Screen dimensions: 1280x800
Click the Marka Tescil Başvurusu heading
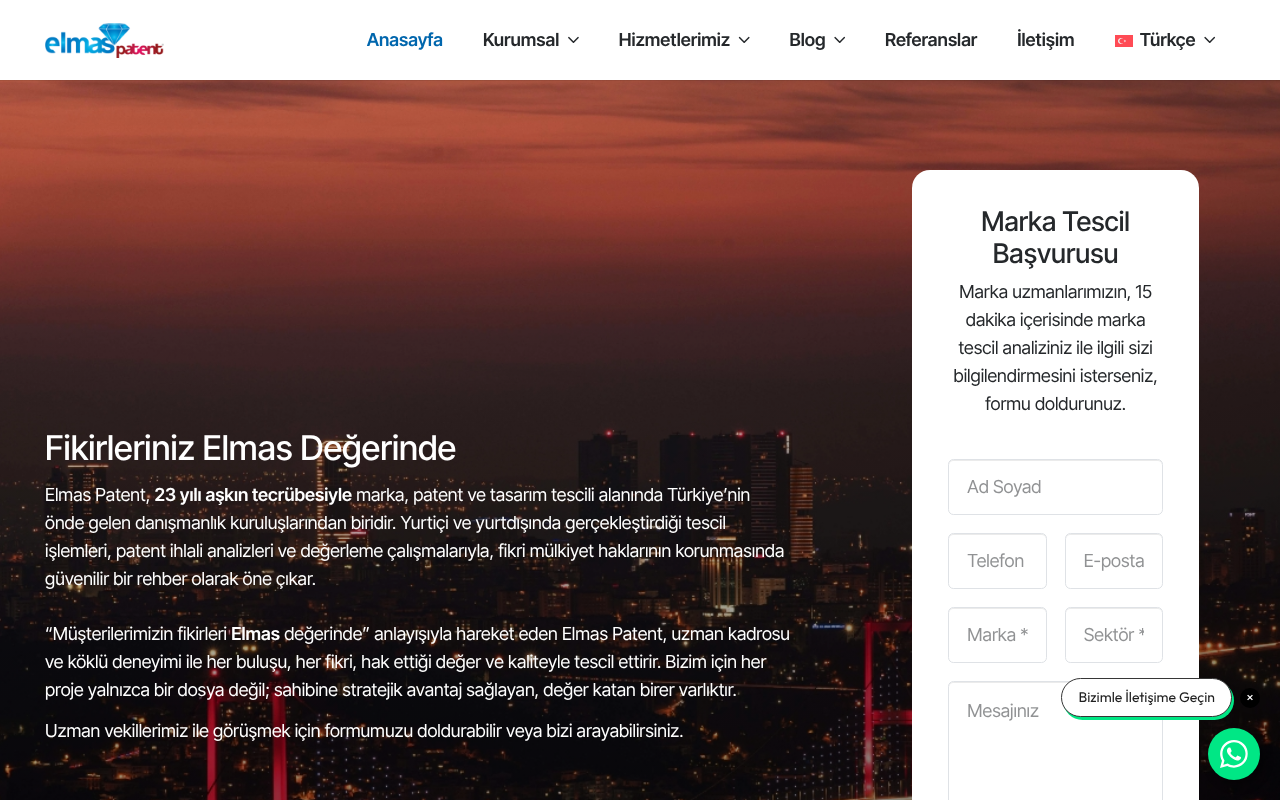coord(1055,237)
